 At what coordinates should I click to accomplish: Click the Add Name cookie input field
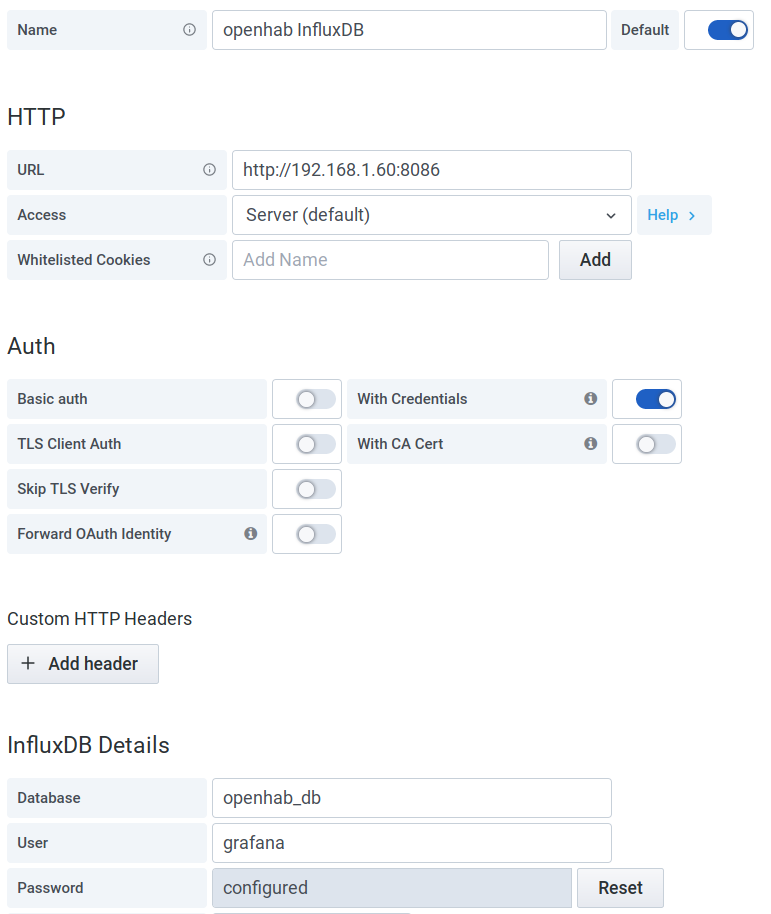(390, 260)
